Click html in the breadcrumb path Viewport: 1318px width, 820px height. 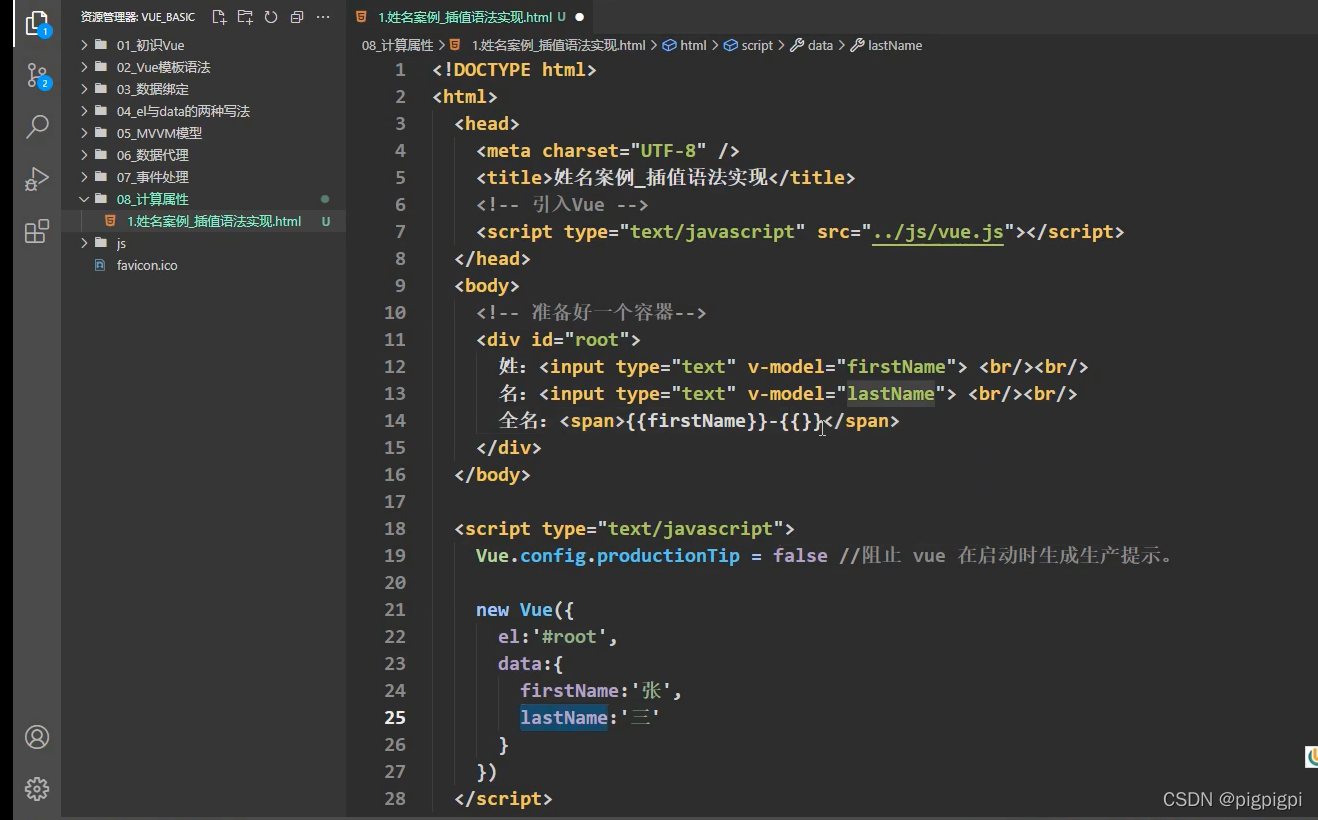click(693, 45)
